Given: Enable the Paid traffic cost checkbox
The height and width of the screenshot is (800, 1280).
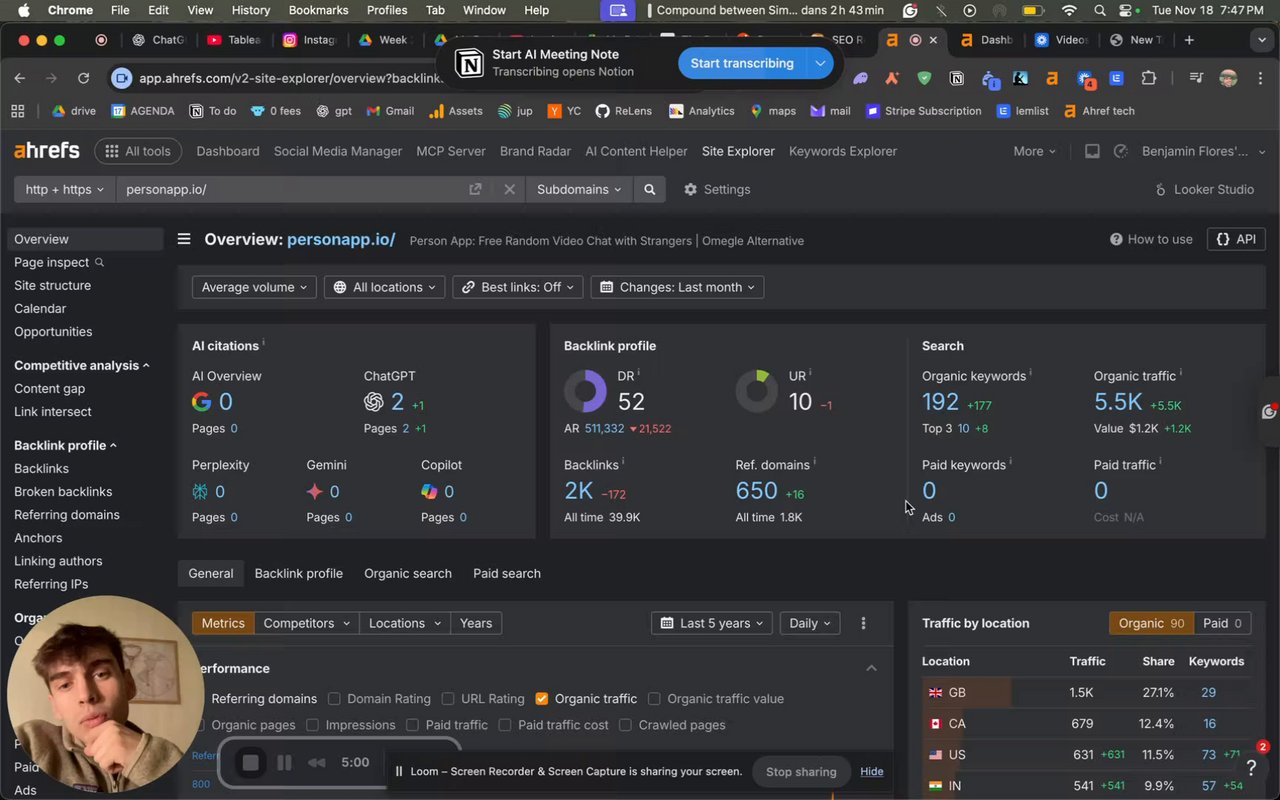Looking at the screenshot, I should 505,725.
